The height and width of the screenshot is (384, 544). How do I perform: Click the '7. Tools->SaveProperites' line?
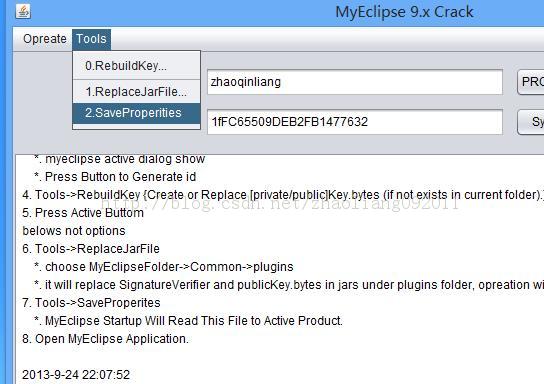tap(91, 303)
